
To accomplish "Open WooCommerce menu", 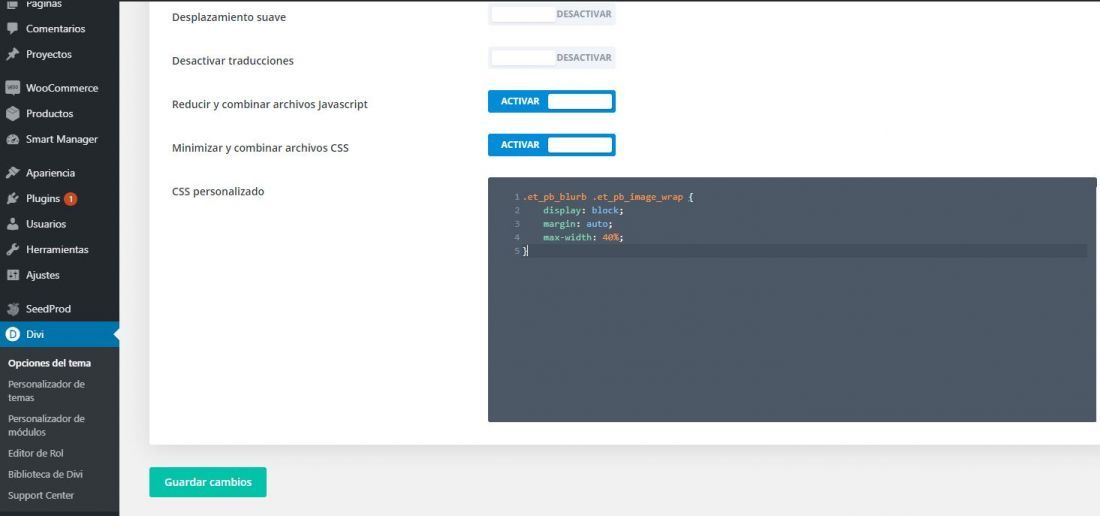I will (x=62, y=88).
